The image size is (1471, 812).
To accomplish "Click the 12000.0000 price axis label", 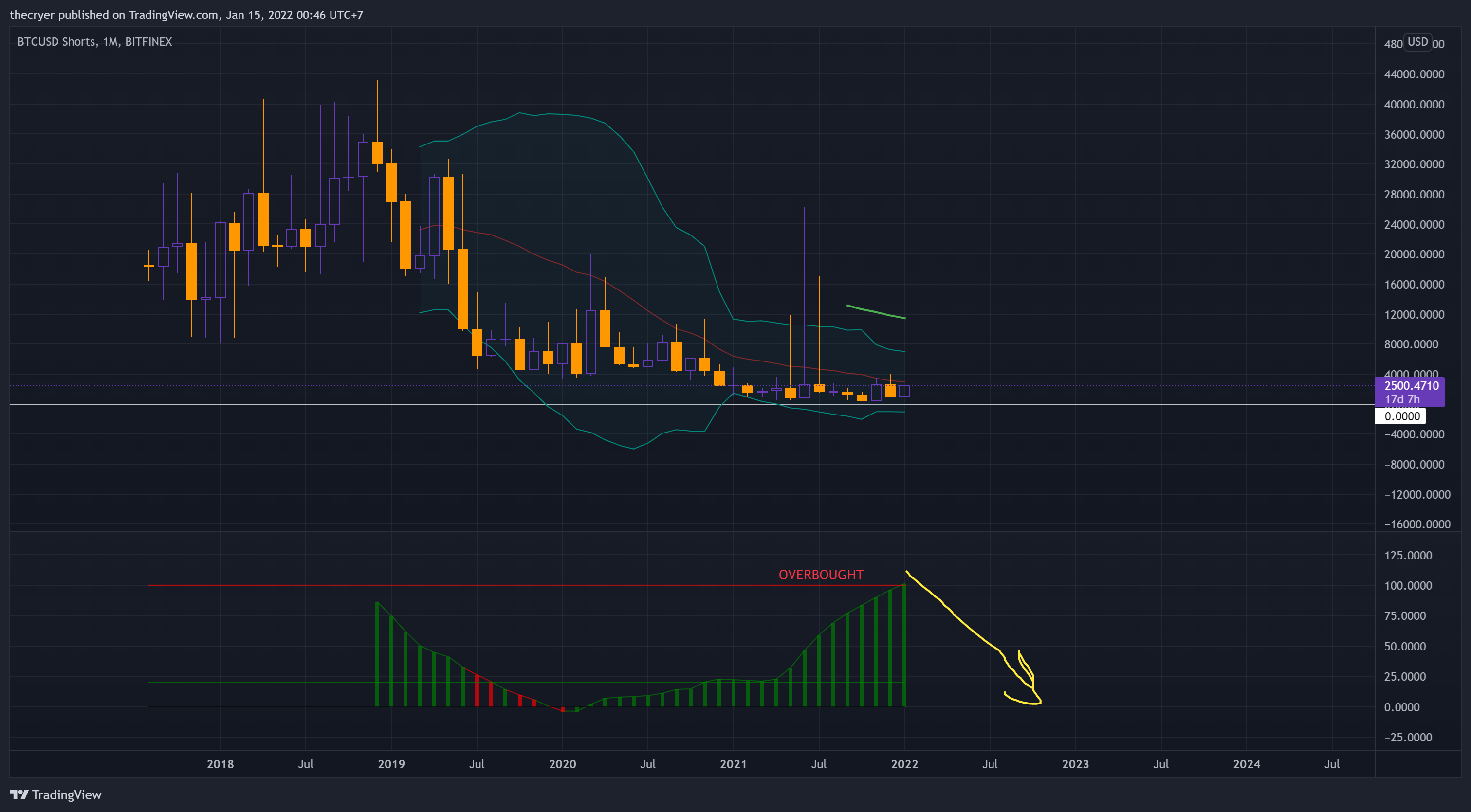I will coord(1414,314).
